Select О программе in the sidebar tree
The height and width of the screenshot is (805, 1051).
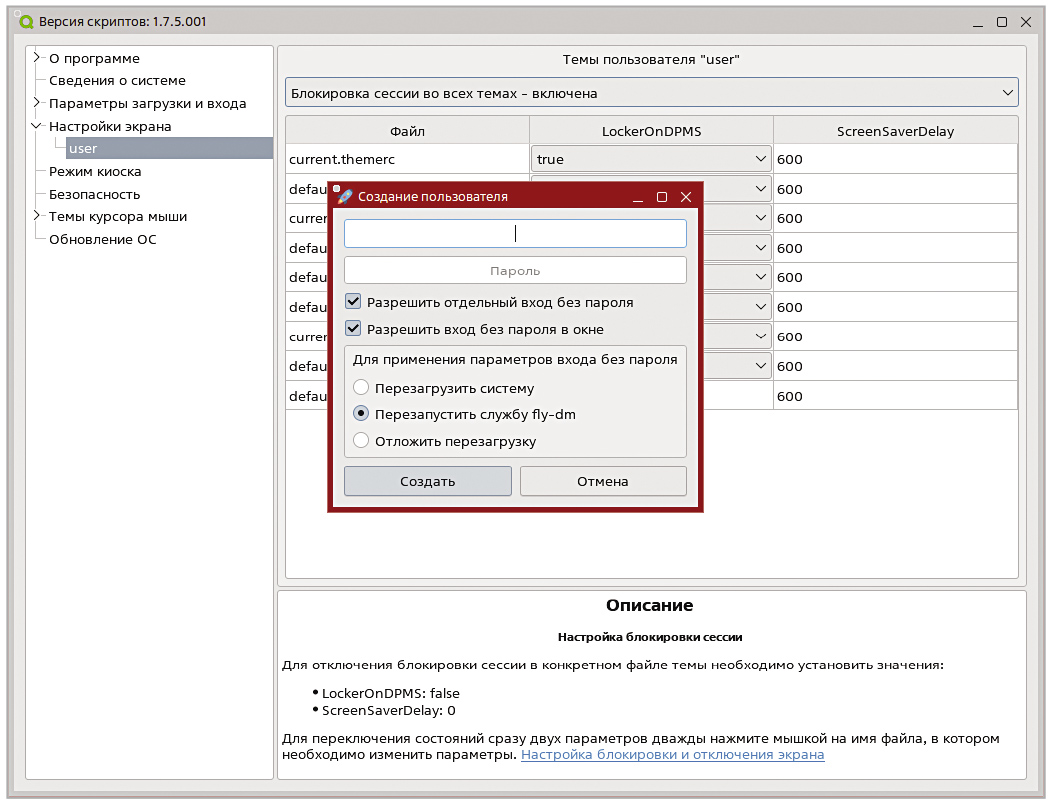pyautogui.click(x=95, y=58)
